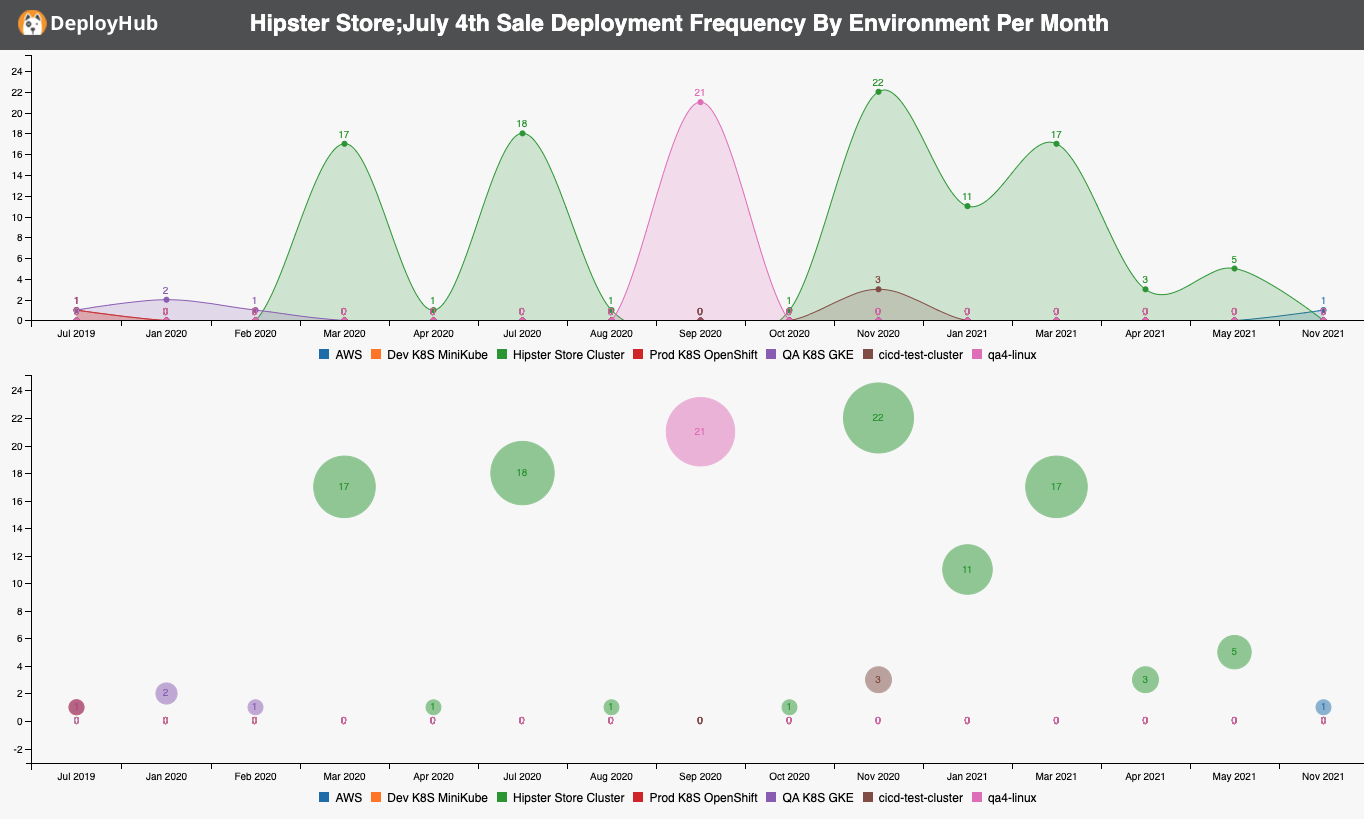Click the green 1 bubble for Apr 2020
Image resolution: width=1364 pixels, height=819 pixels.
433,707
